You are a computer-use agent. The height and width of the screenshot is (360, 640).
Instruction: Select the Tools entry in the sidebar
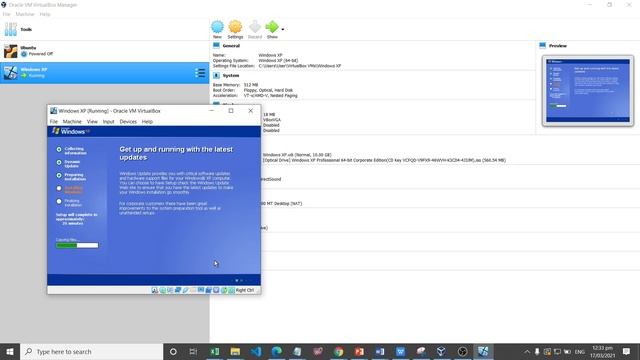click(104, 29)
